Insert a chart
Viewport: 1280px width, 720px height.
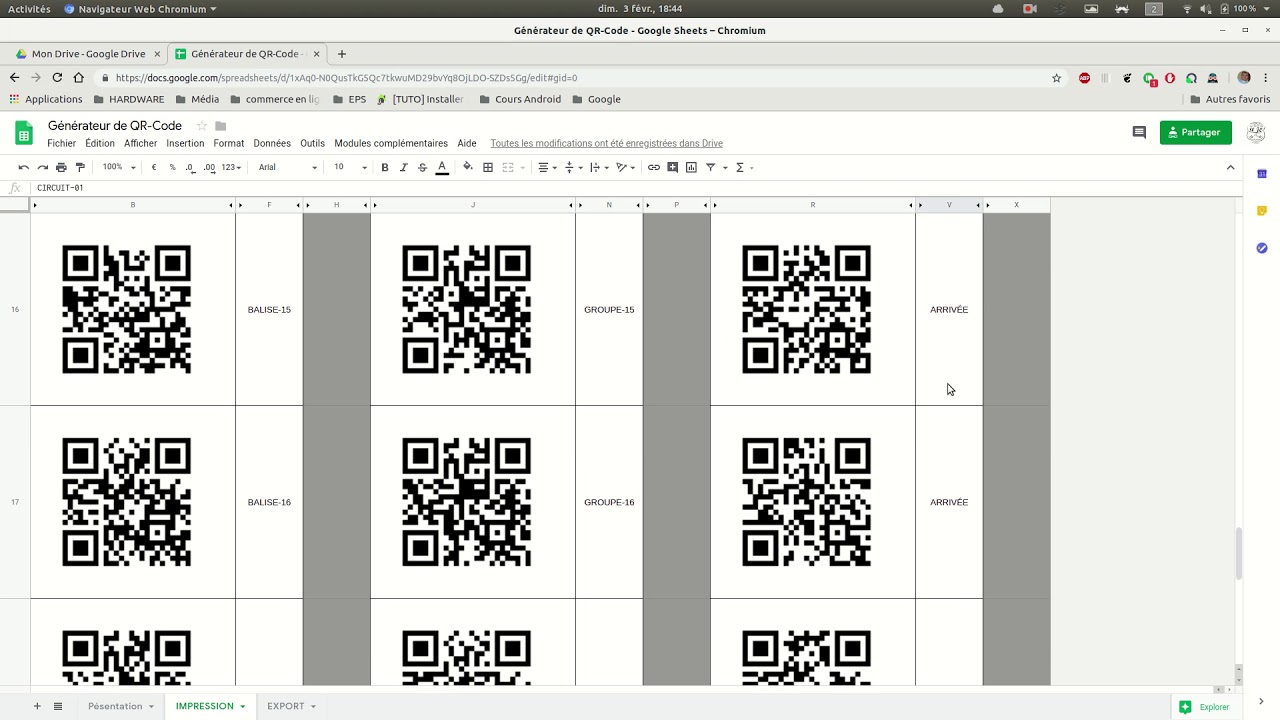pyautogui.click(x=691, y=167)
